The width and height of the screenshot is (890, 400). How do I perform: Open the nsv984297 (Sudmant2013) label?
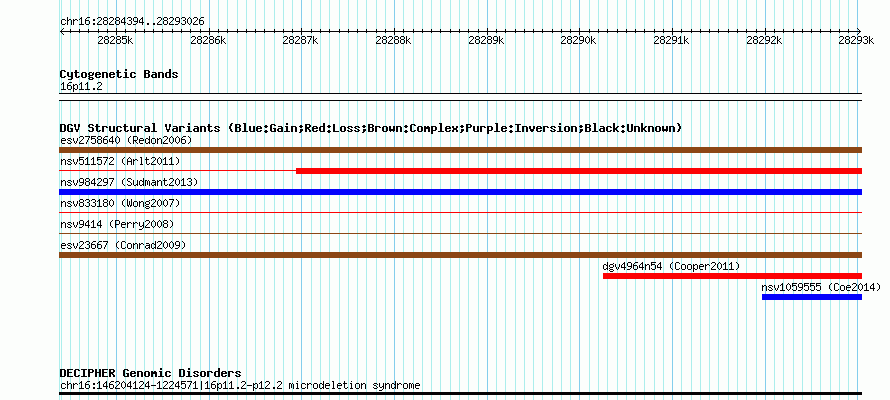click(x=129, y=182)
